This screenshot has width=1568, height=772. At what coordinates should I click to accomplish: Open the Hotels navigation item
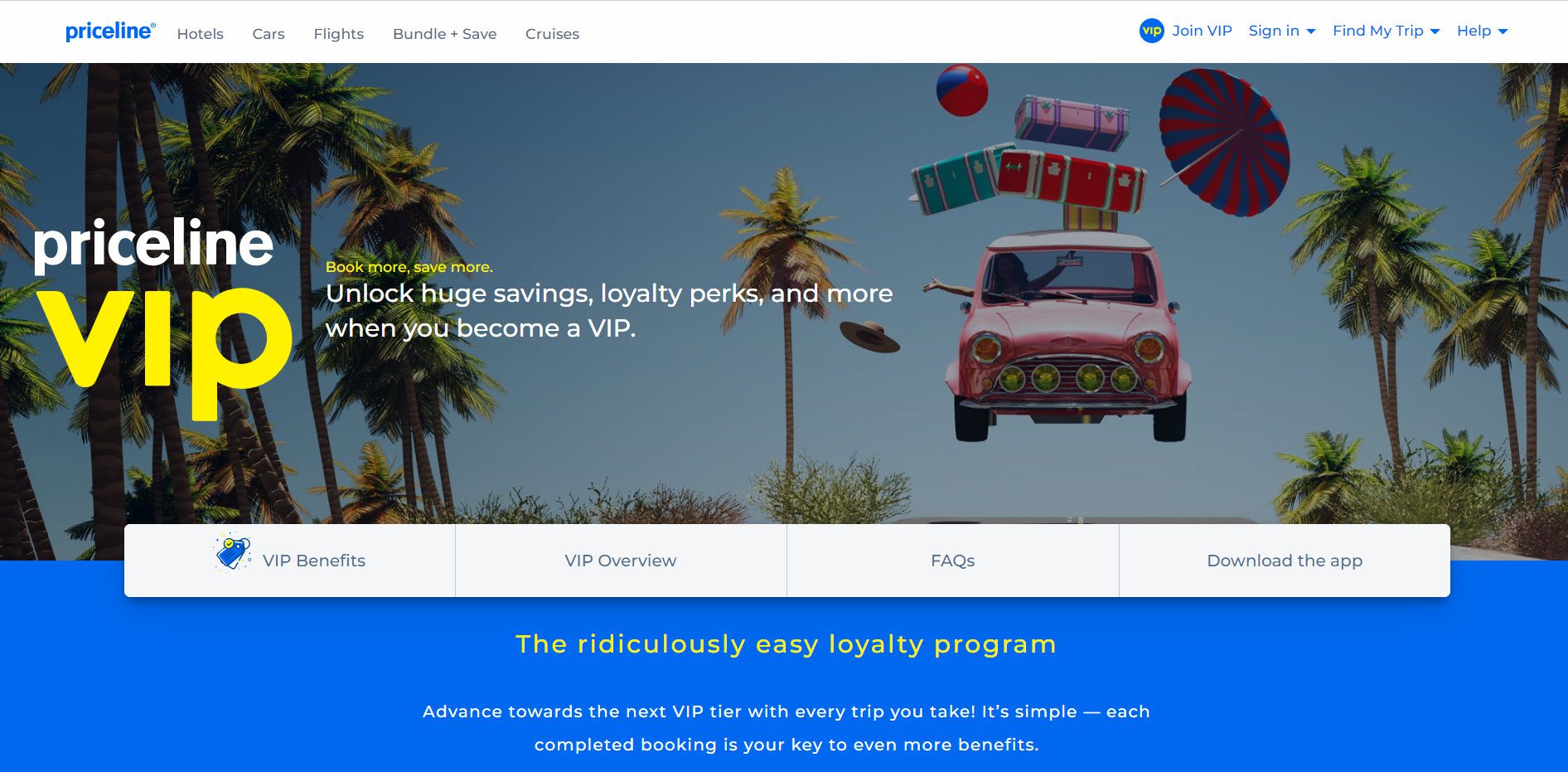pos(201,34)
